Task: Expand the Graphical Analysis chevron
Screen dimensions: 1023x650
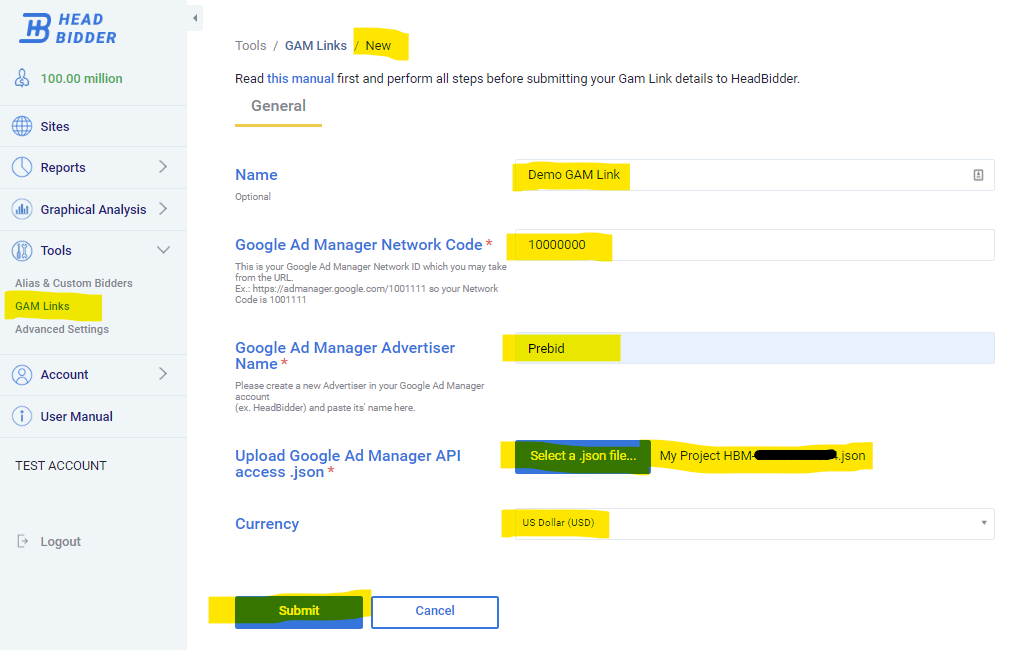Action: pos(163,209)
